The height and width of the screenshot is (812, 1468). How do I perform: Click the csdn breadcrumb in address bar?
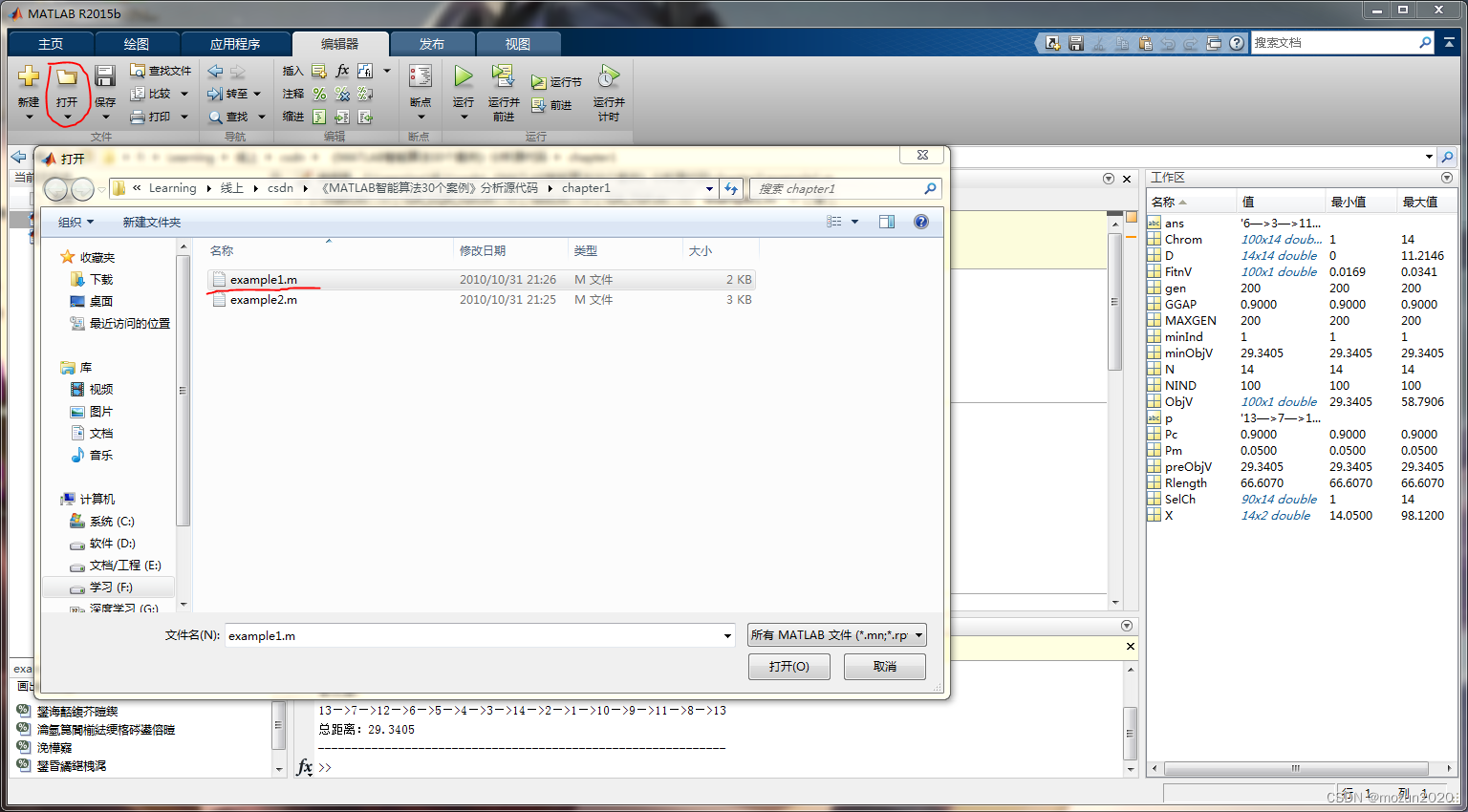click(x=280, y=188)
